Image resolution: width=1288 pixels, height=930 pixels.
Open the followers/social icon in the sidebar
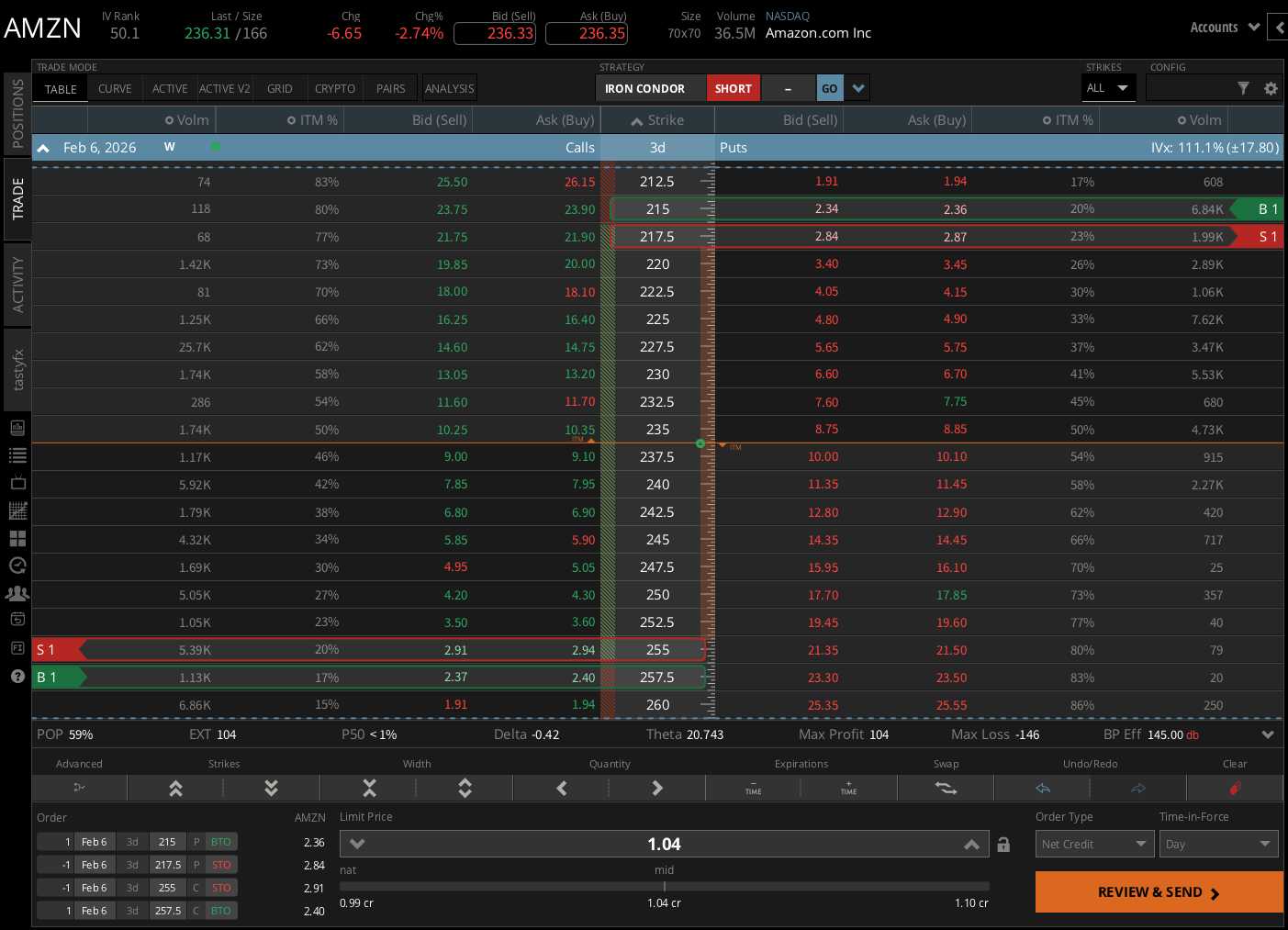(x=17, y=594)
